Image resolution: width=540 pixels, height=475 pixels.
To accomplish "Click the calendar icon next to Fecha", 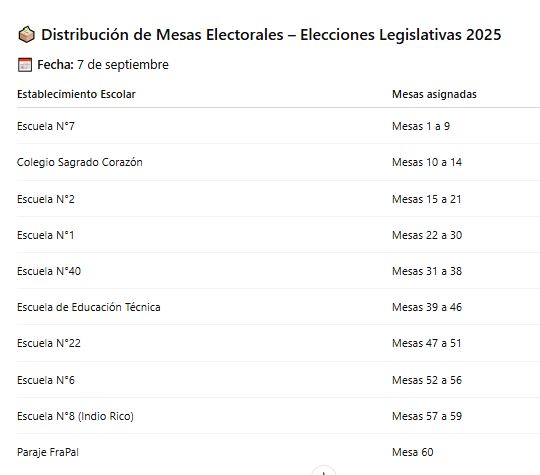I will (25, 65).
